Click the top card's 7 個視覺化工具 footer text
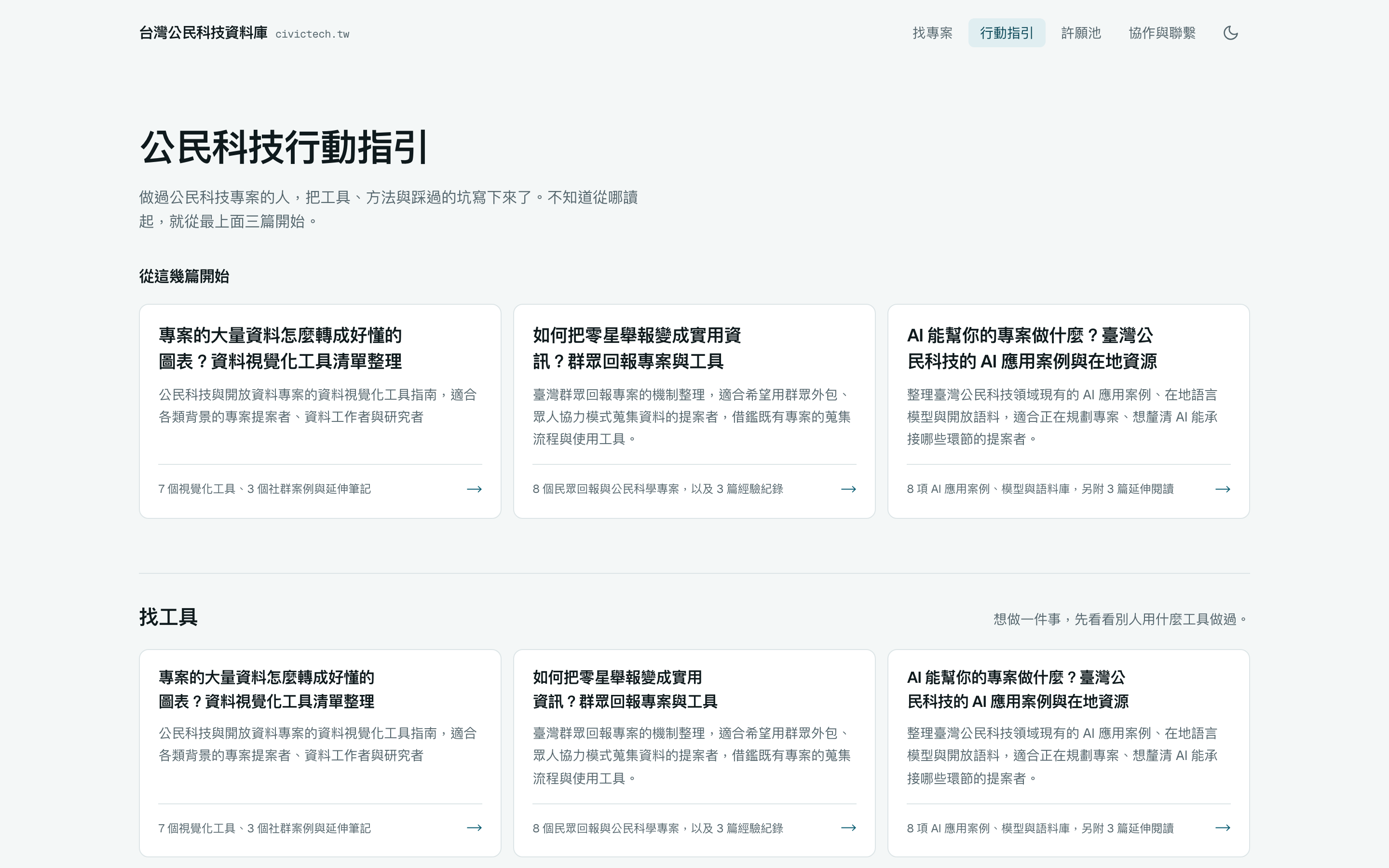1389x868 pixels. [265, 489]
